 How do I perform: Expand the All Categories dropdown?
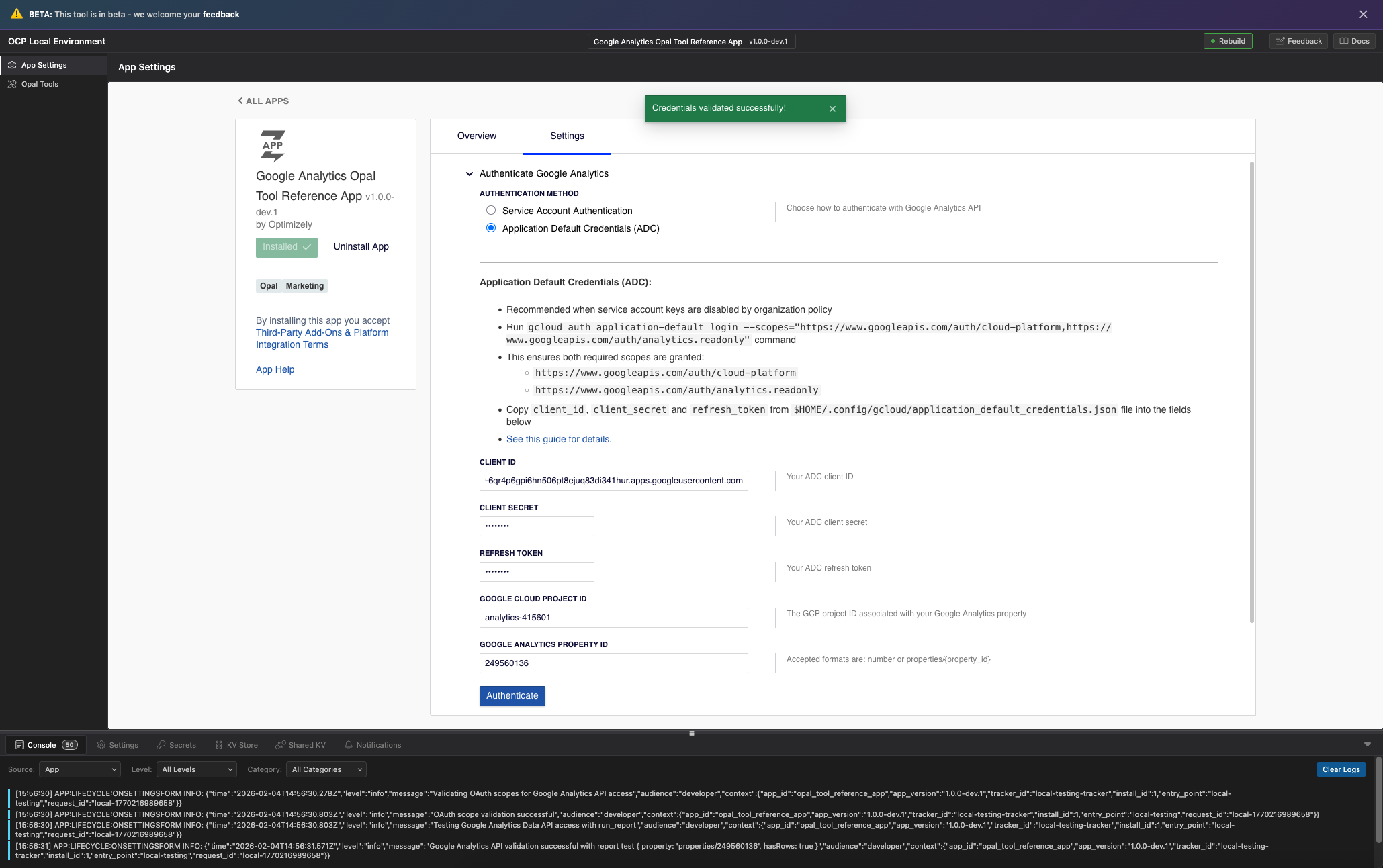[x=326, y=769]
